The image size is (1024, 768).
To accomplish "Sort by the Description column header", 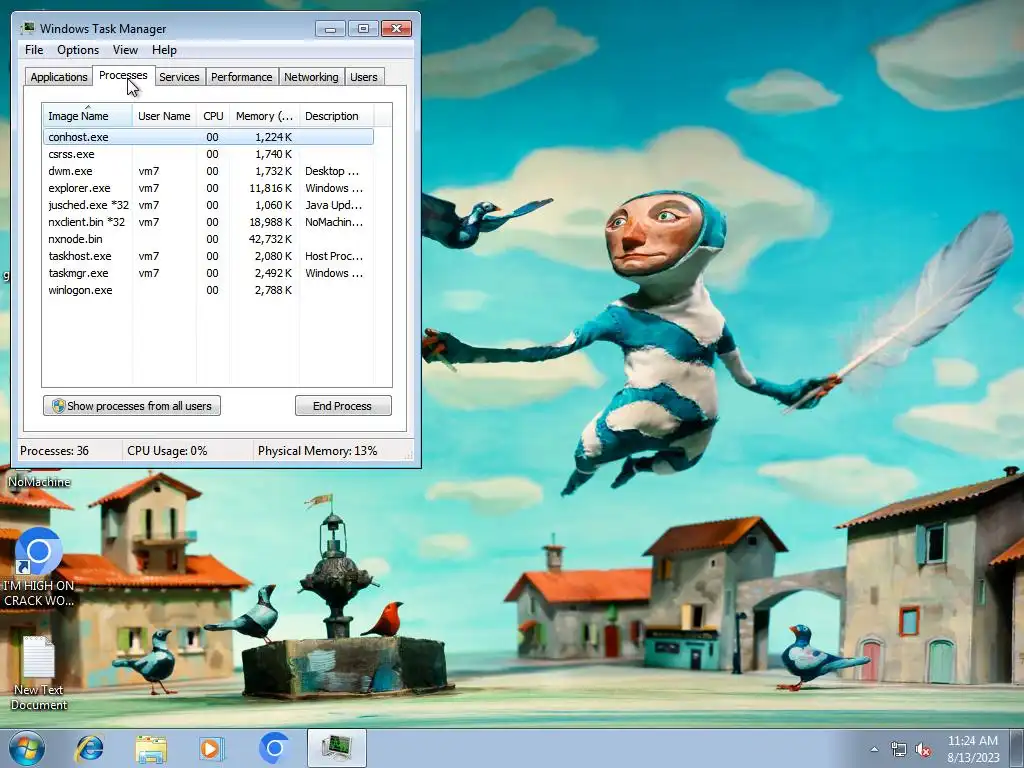I will (x=336, y=116).
